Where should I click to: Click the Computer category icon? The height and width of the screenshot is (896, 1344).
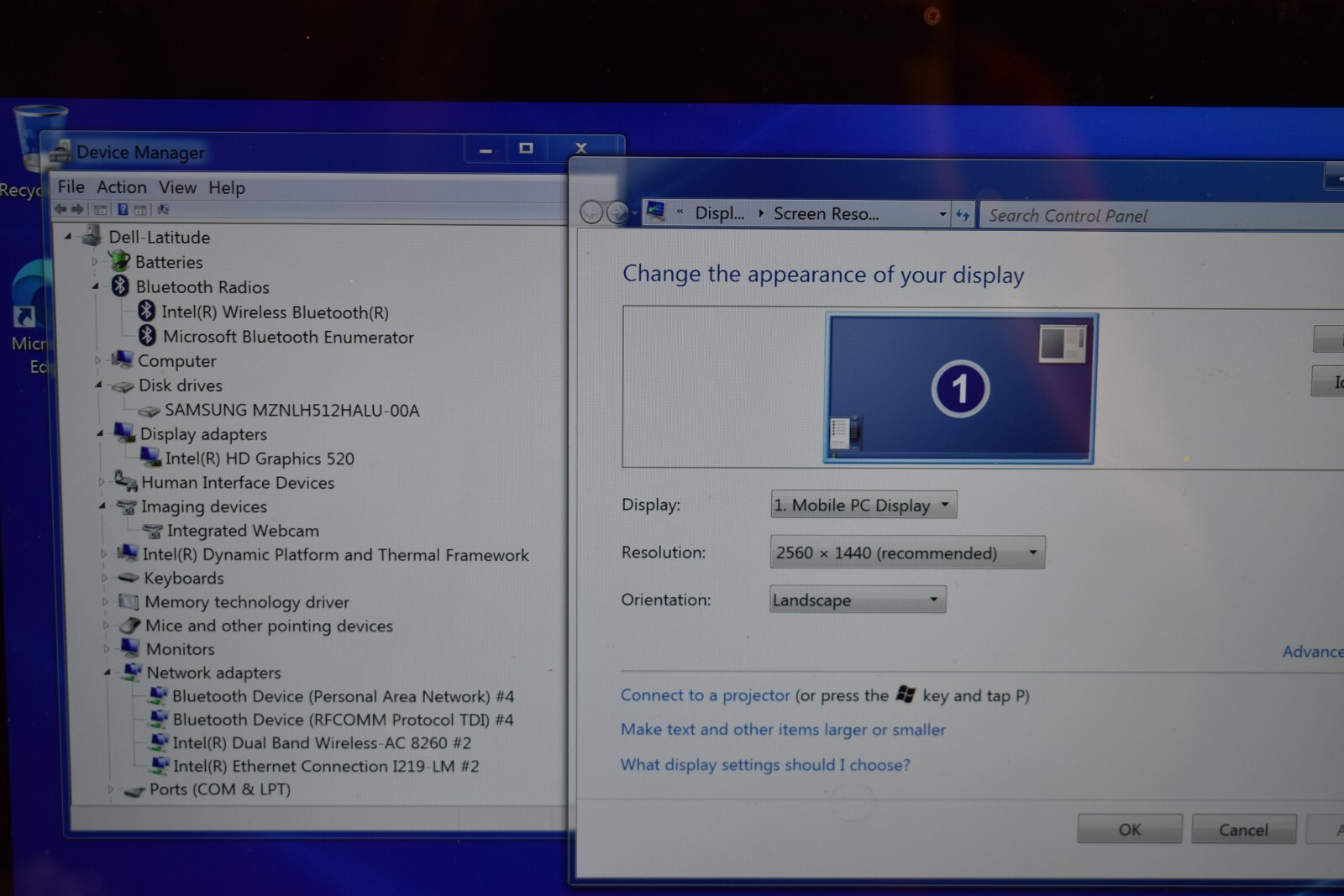pos(123,360)
